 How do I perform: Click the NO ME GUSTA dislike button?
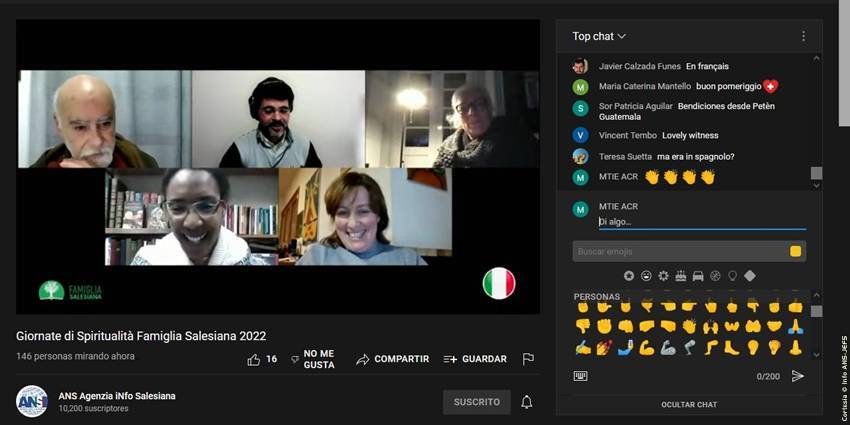[313, 359]
